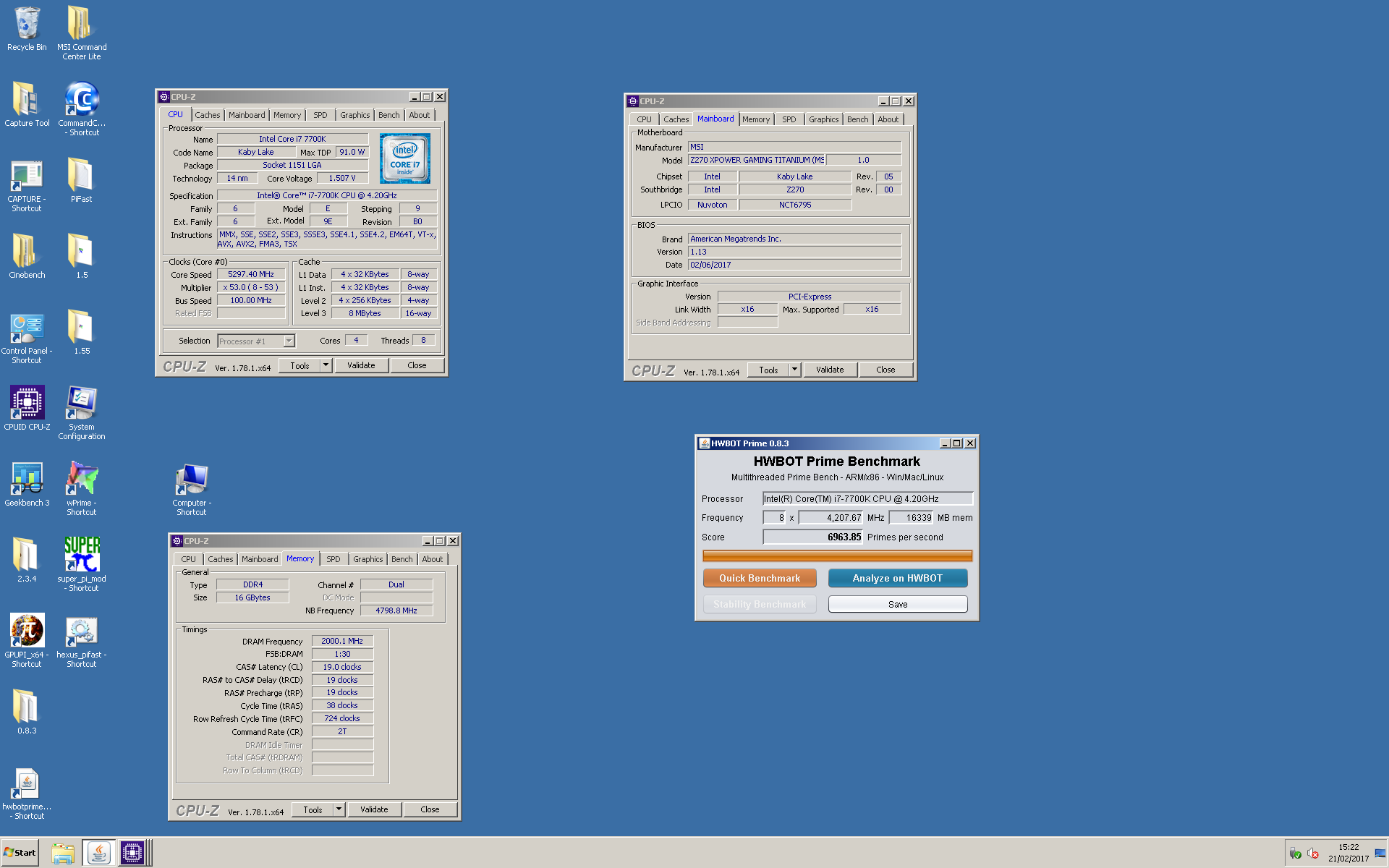The width and height of the screenshot is (1389, 868).
Task: Expand Tools dropdown arrow in Memory window
Action: coord(339,809)
